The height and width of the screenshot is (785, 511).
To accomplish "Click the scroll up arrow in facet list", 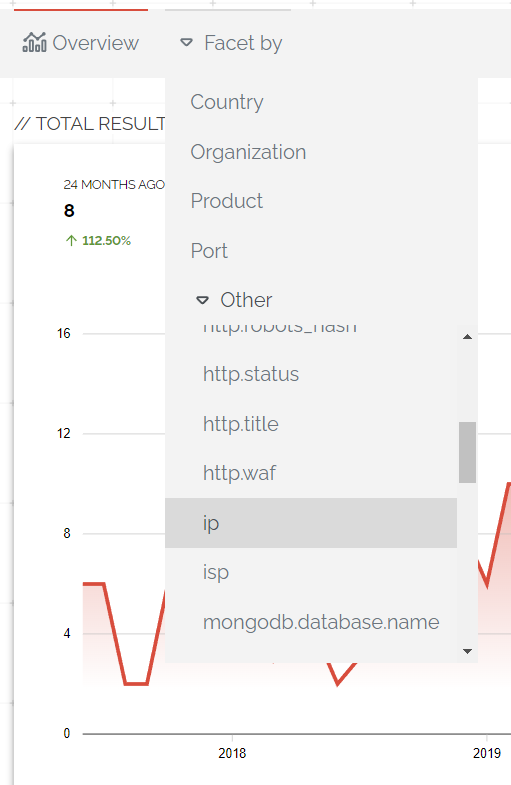I will pos(467,337).
